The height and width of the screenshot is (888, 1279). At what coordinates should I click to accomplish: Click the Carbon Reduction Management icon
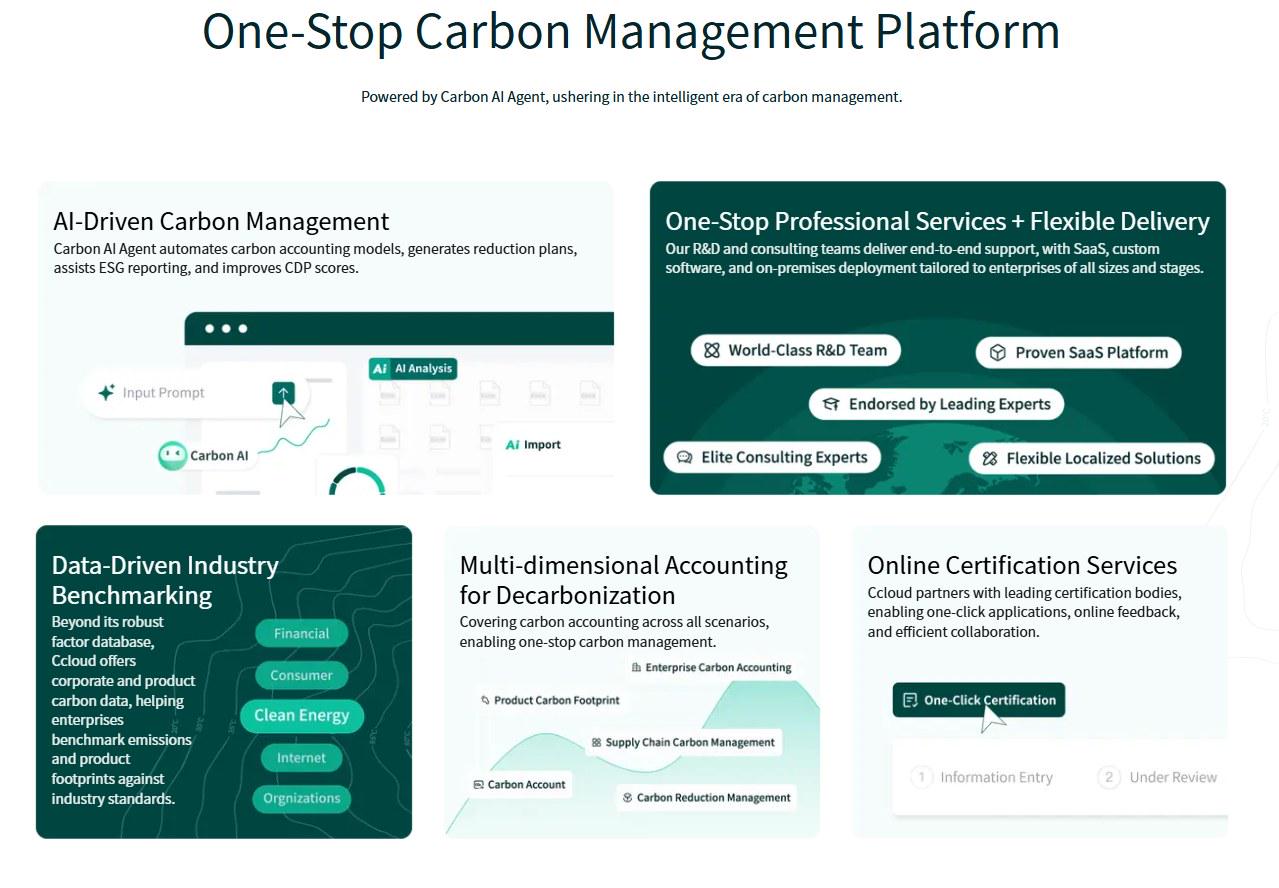coord(628,797)
